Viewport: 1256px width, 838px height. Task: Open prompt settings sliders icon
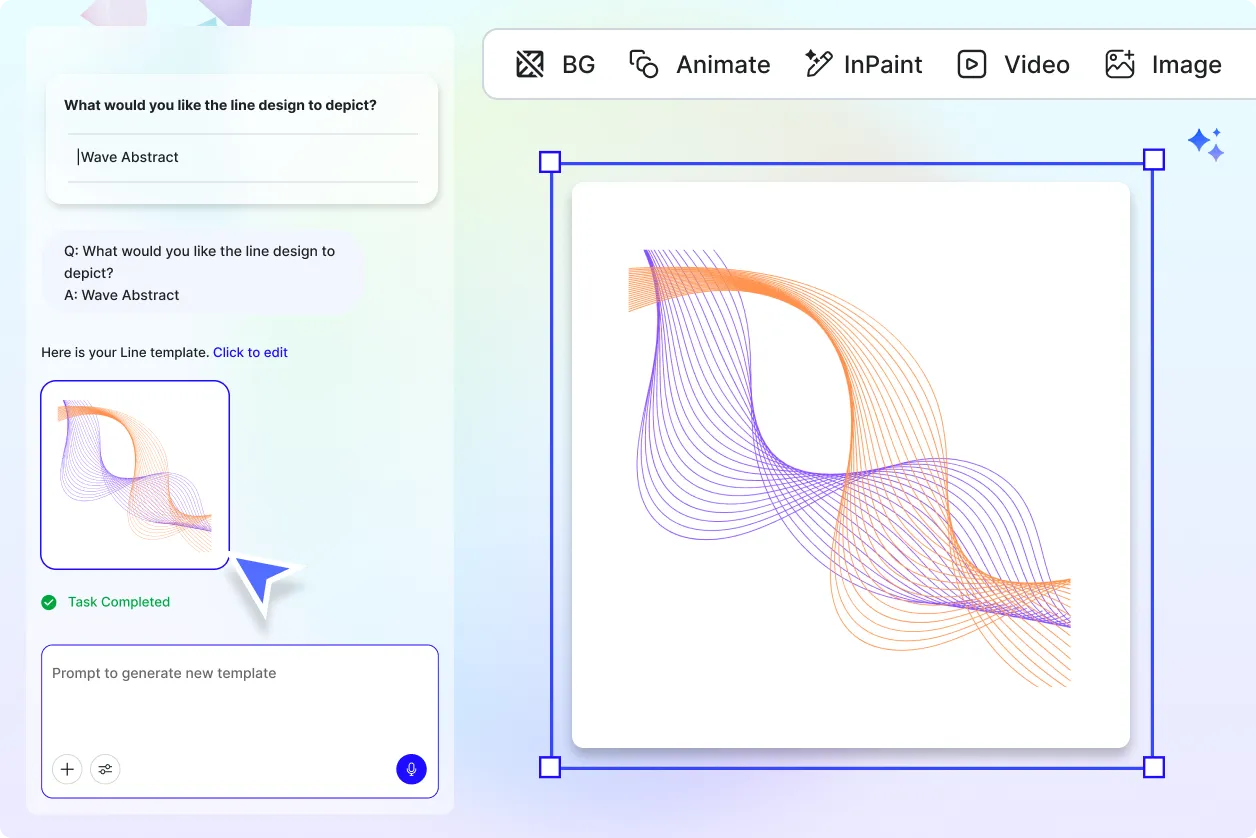105,769
